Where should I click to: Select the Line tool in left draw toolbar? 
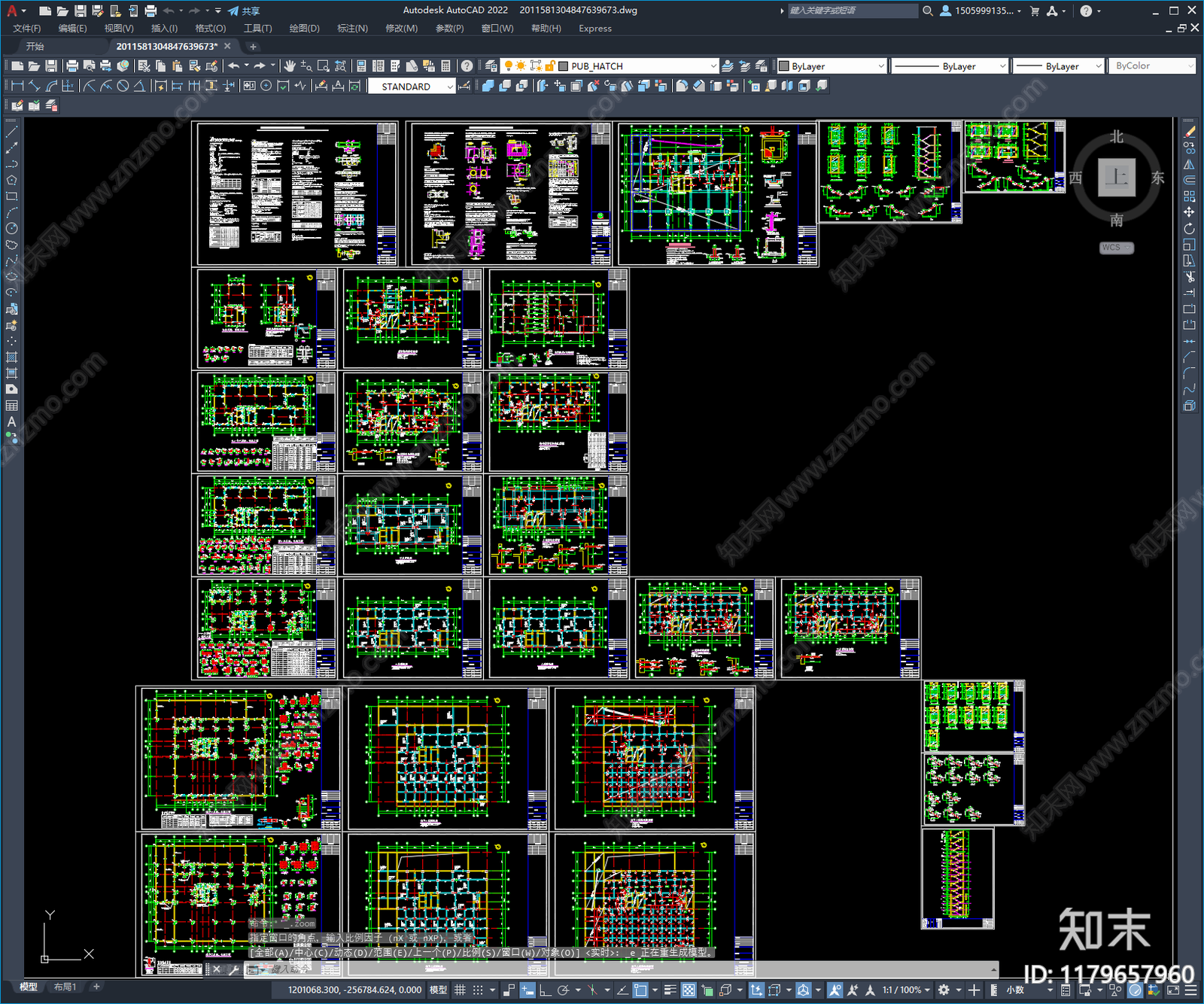click(x=11, y=132)
